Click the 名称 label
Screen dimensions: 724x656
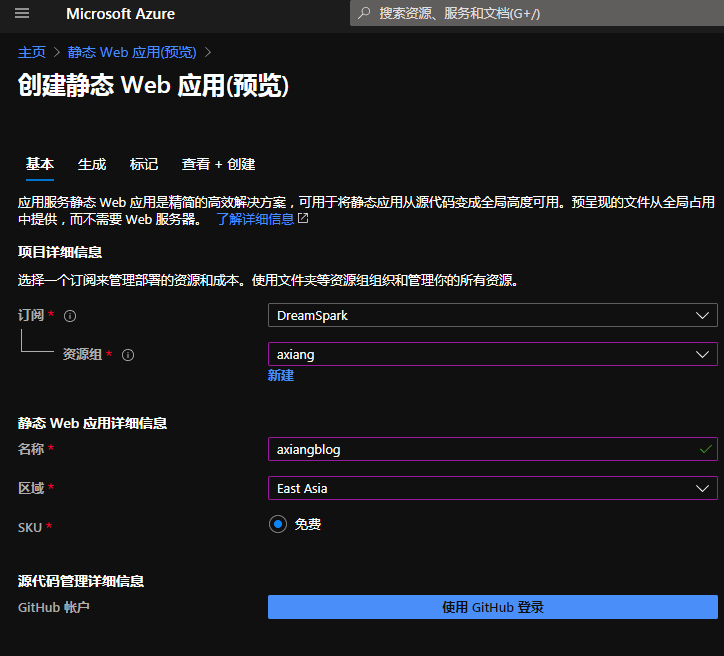coord(31,449)
